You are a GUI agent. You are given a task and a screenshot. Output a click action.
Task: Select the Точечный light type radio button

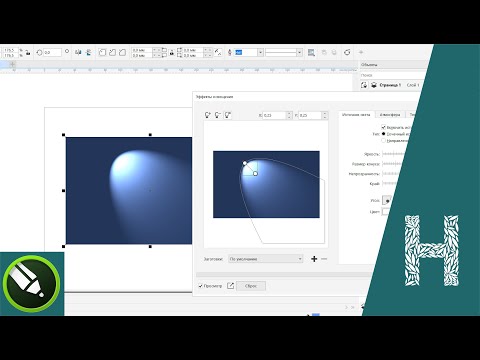pyautogui.click(x=383, y=134)
